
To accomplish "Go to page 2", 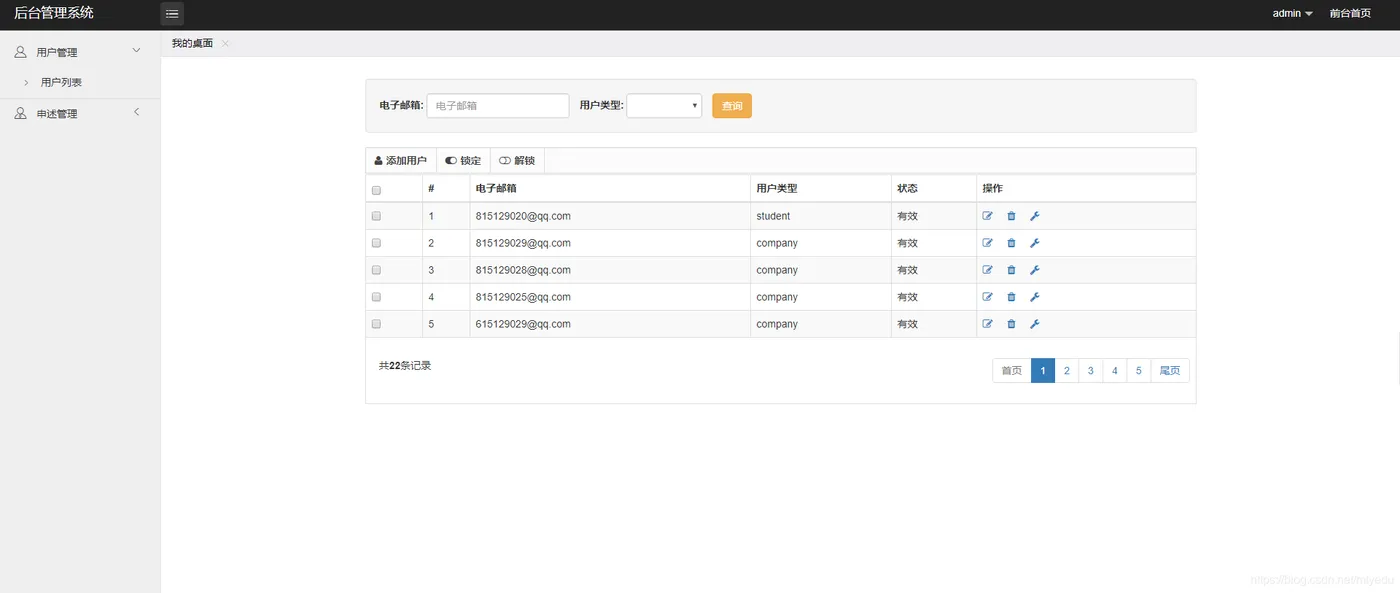I will [1067, 371].
